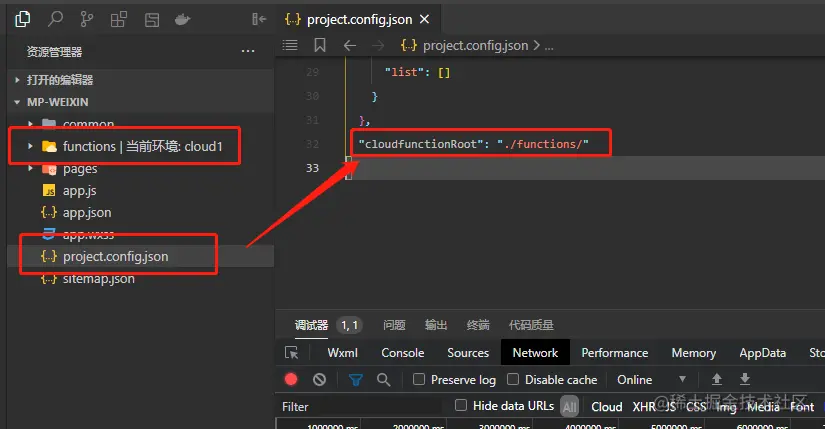The width and height of the screenshot is (825, 429).
Task: Open the AppData devtools tab
Action: 762,353
